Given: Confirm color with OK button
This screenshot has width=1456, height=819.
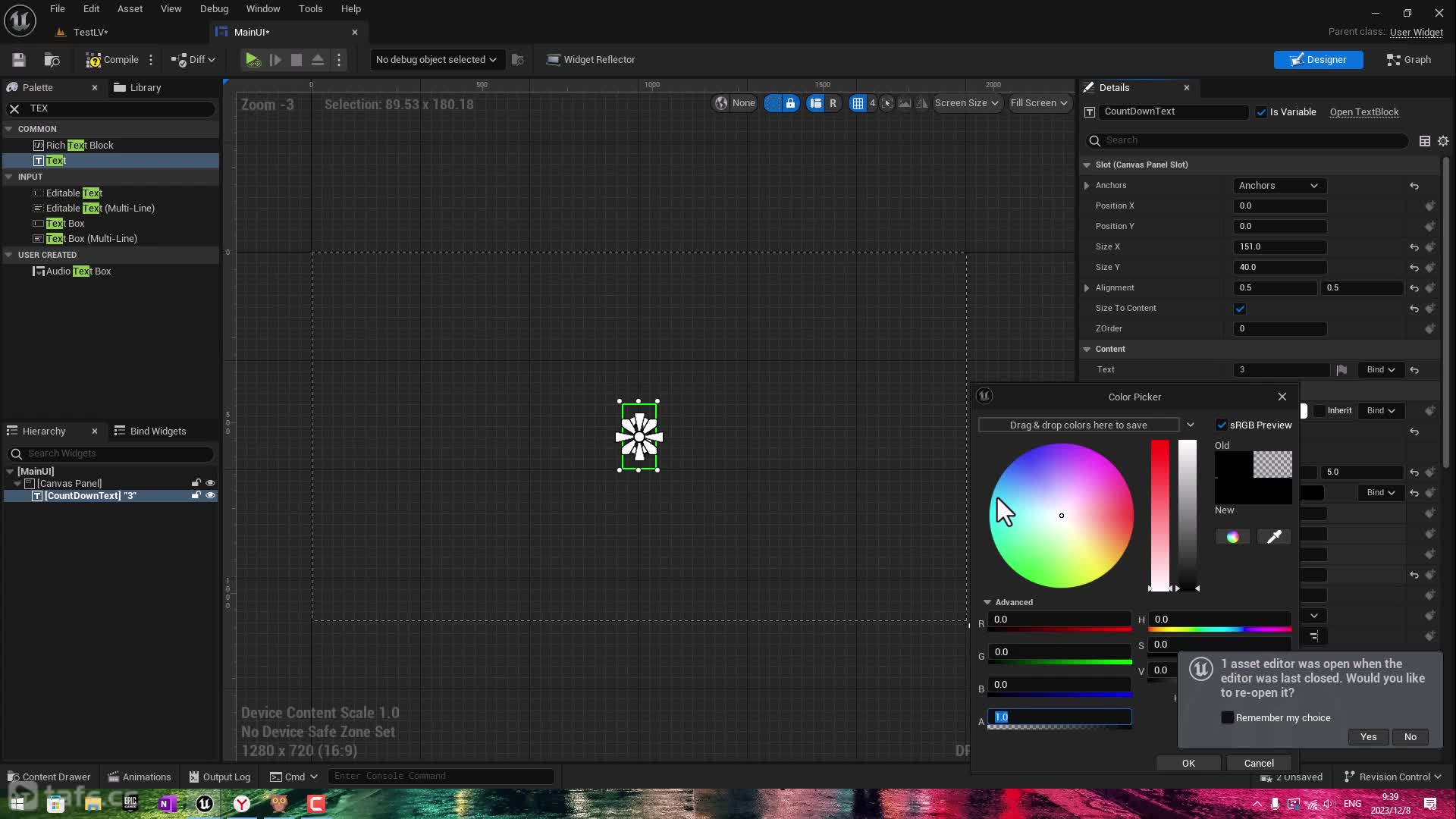Looking at the screenshot, I should click(1188, 763).
